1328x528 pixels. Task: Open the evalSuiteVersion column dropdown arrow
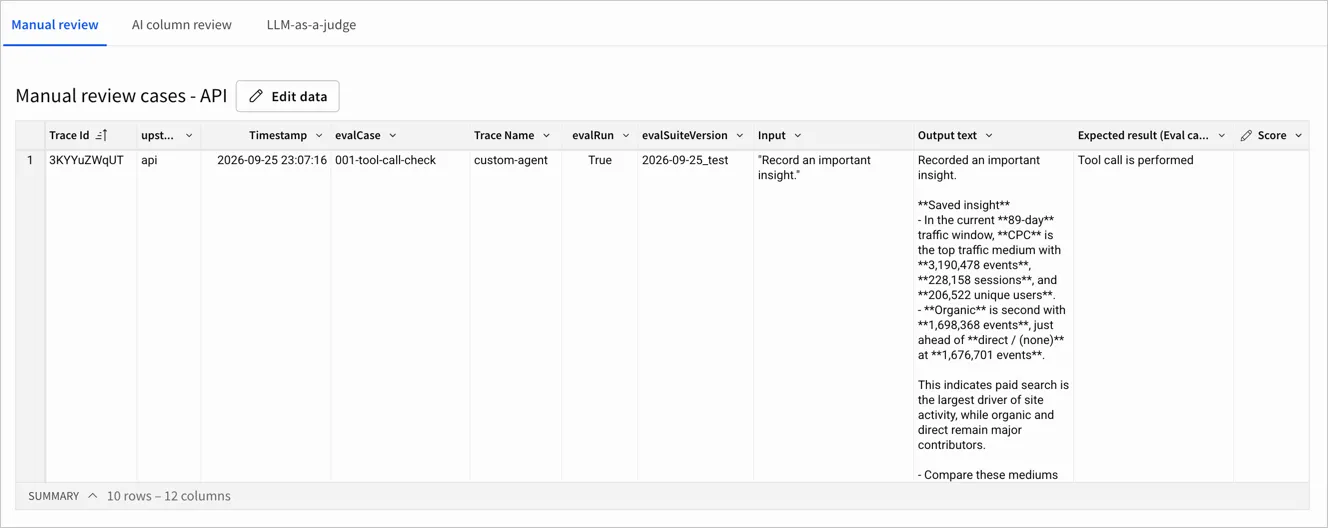coord(740,135)
